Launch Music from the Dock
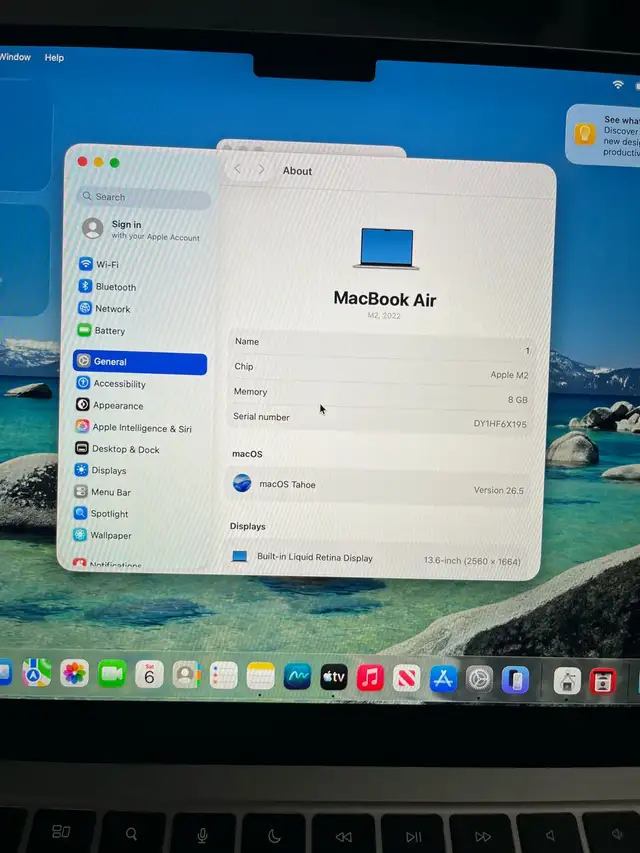 point(370,678)
